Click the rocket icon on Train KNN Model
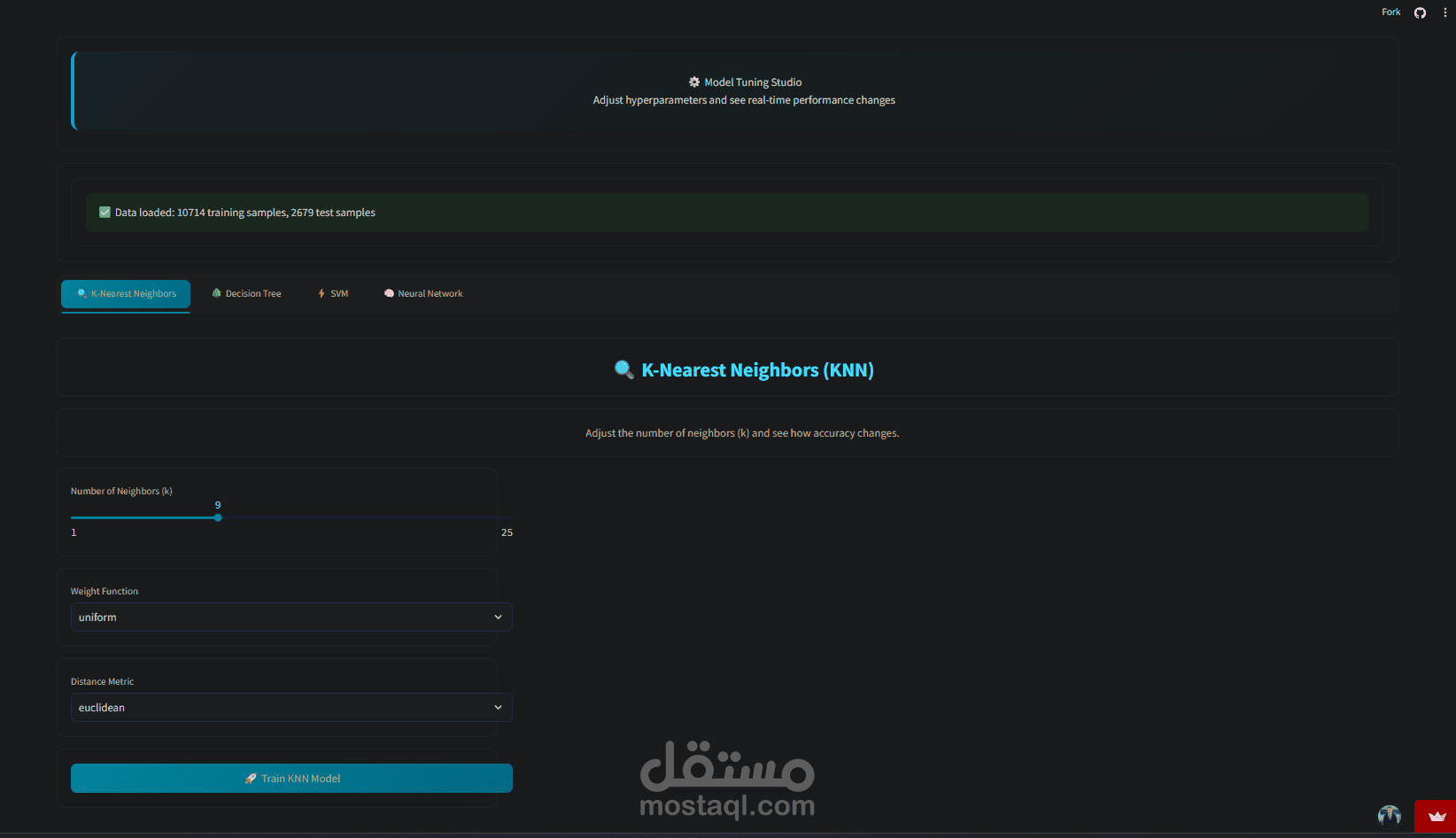Viewport: 1456px width, 838px height. [x=251, y=779]
